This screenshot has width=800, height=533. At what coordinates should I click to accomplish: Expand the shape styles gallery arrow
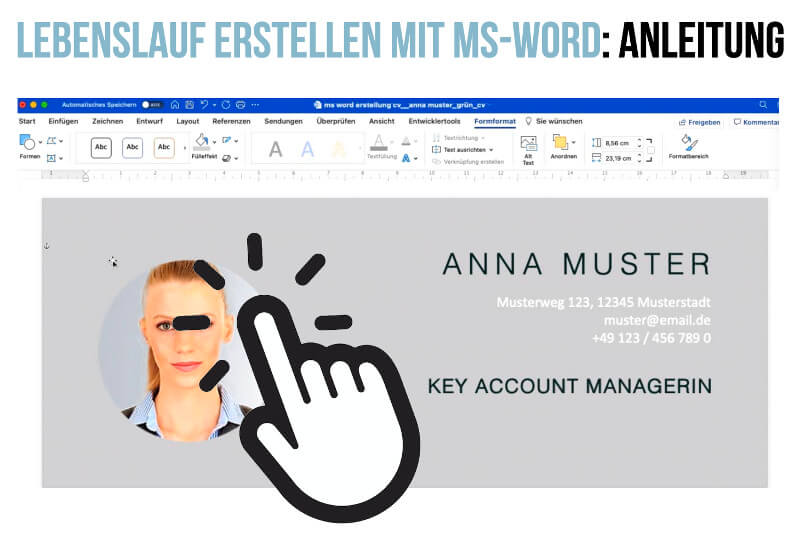pyautogui.click(x=185, y=148)
